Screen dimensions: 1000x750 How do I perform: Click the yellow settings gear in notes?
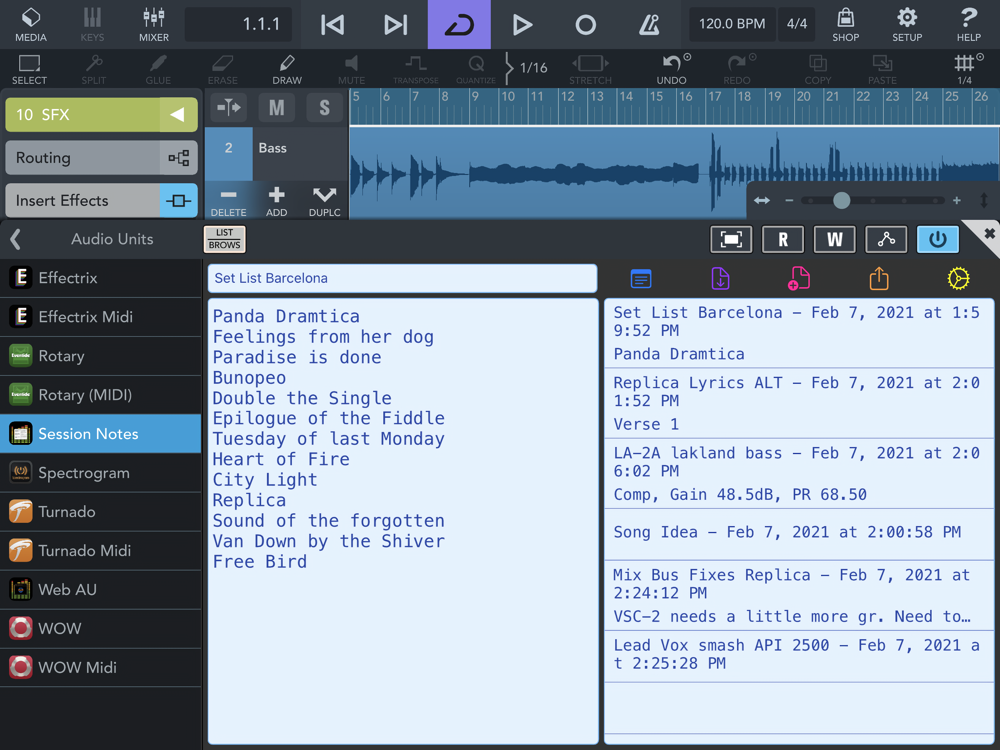click(958, 278)
